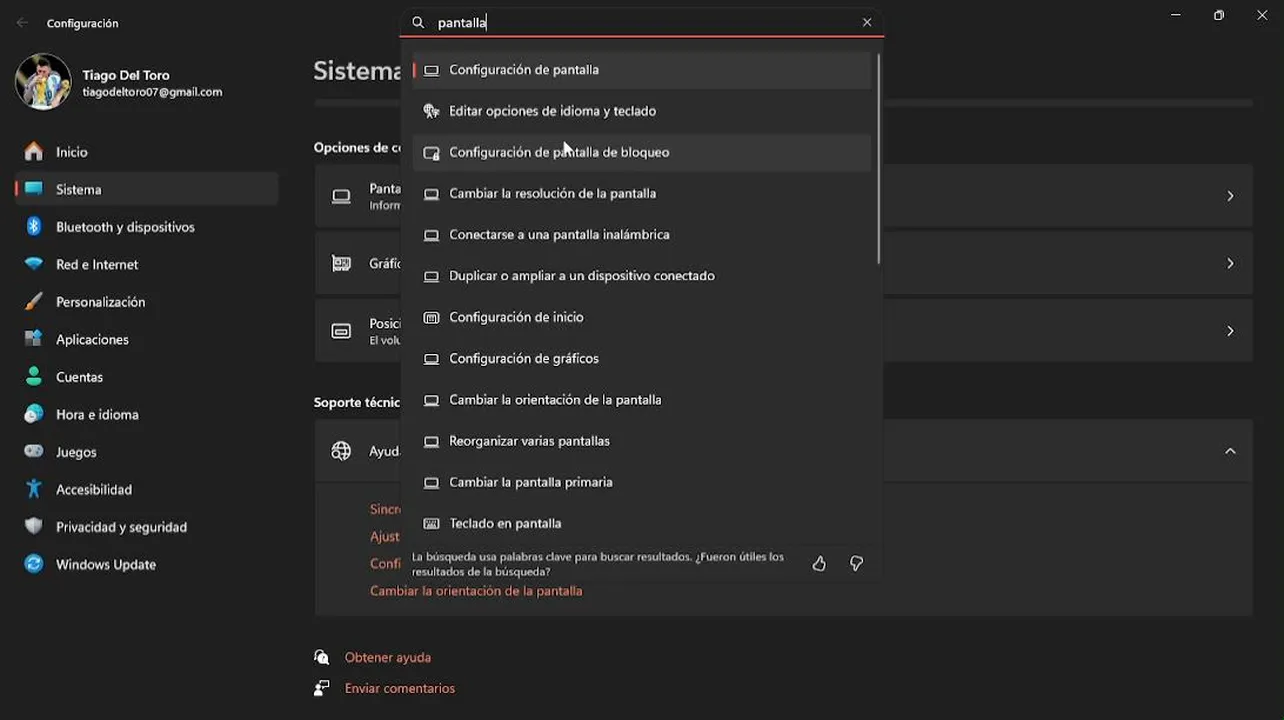Open Privacidad y seguridad settings
1284x720 pixels.
coord(121,527)
